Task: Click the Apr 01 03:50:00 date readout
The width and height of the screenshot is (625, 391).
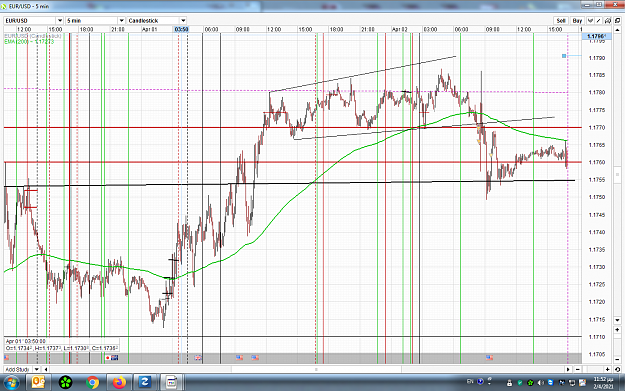Action: point(26,341)
